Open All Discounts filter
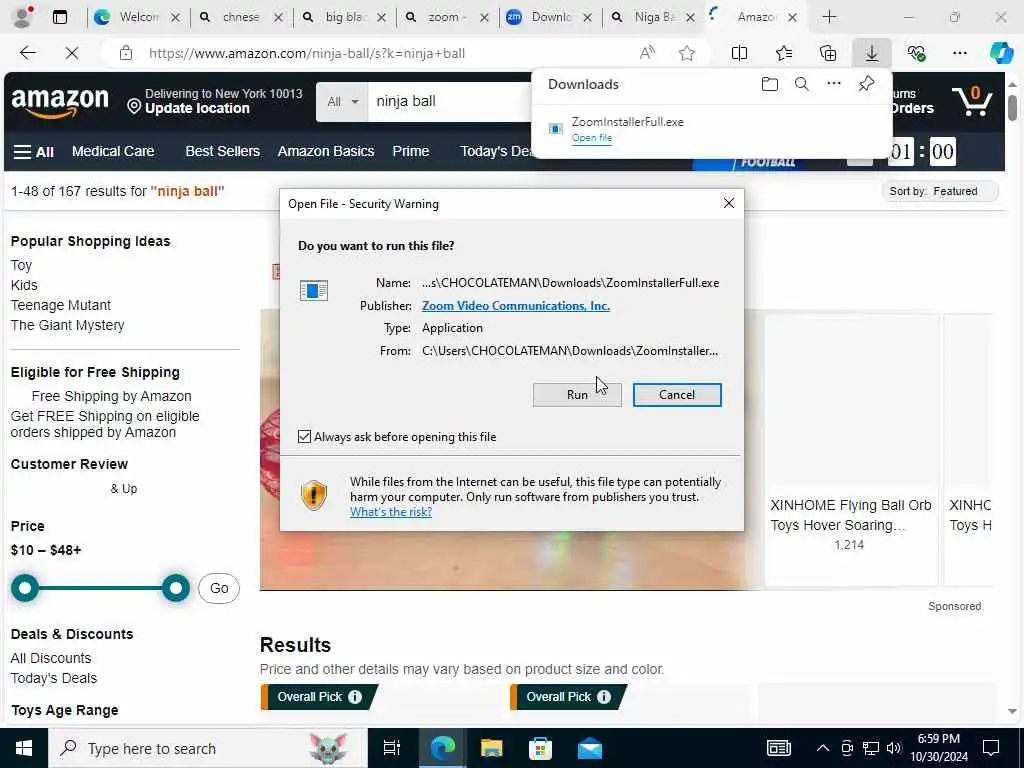This screenshot has height=768, width=1024. (51, 658)
